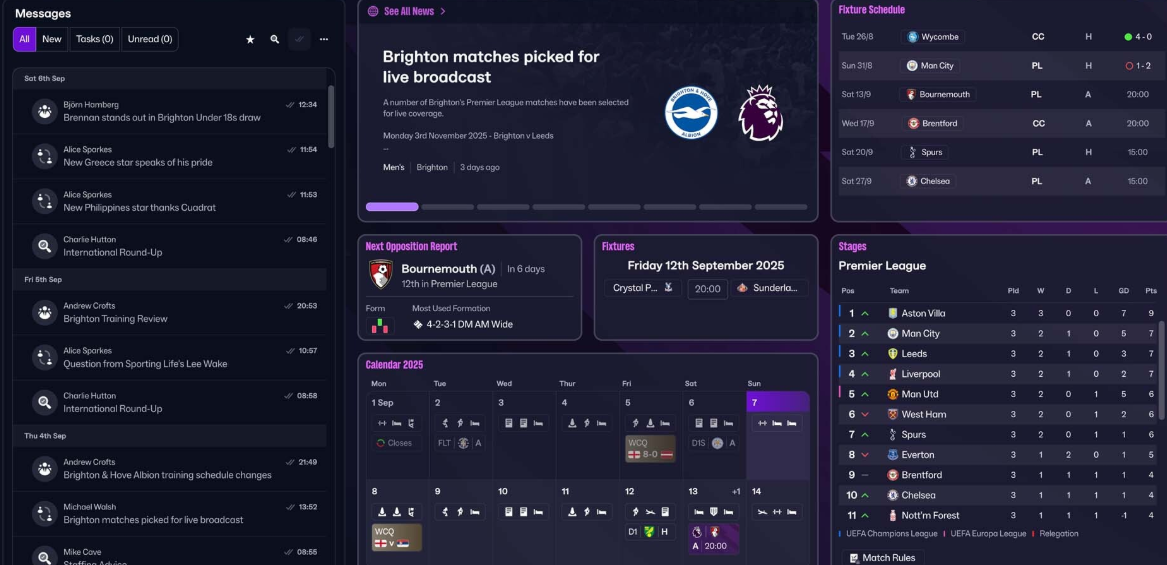Click magnifier icon beside Charlie Hutton 08:58 message

click(x=45, y=402)
